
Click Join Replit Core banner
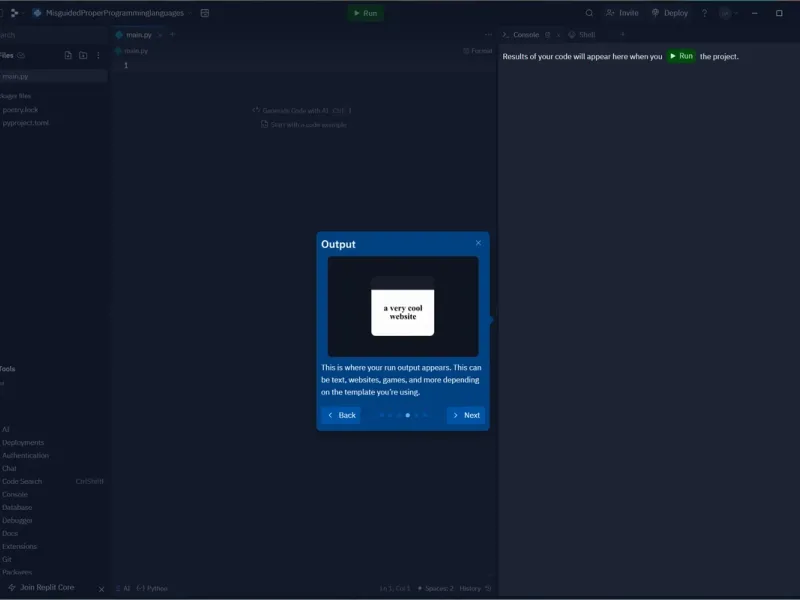pos(42,588)
